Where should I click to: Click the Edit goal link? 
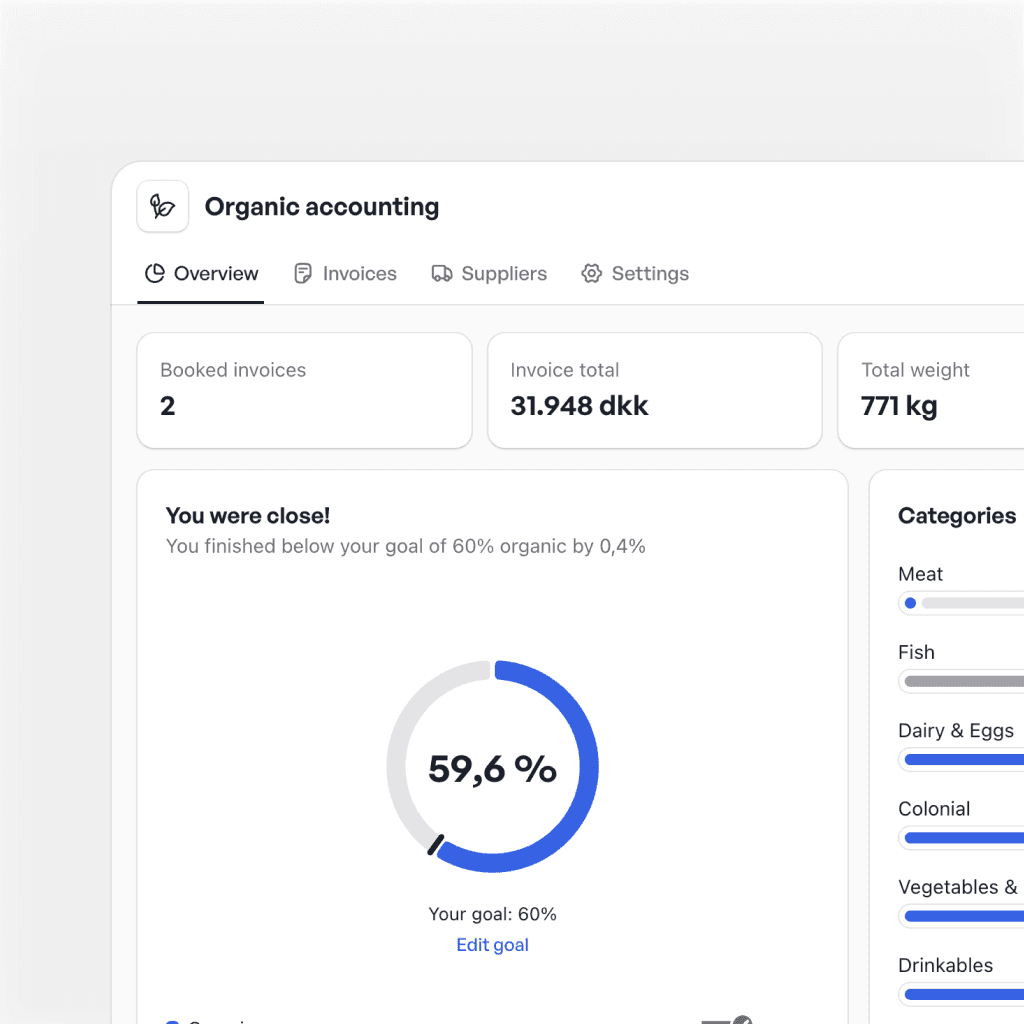[x=492, y=945]
